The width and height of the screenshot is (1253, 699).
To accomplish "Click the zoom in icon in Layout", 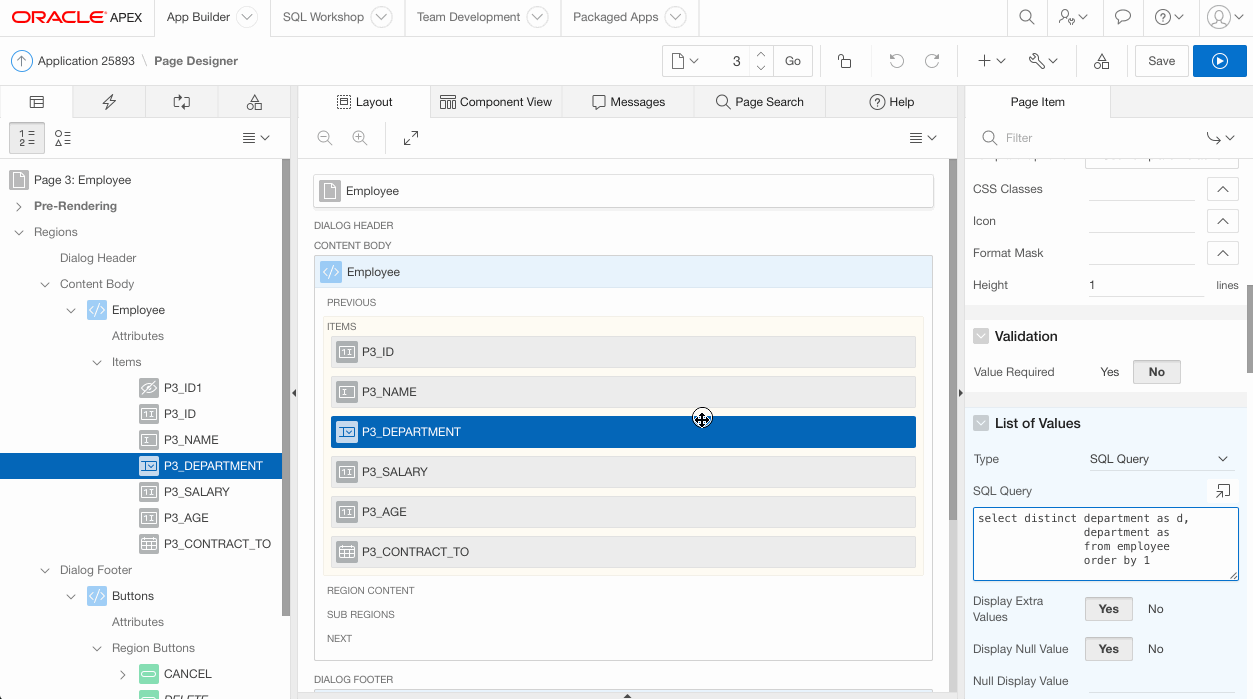I will pos(360,138).
